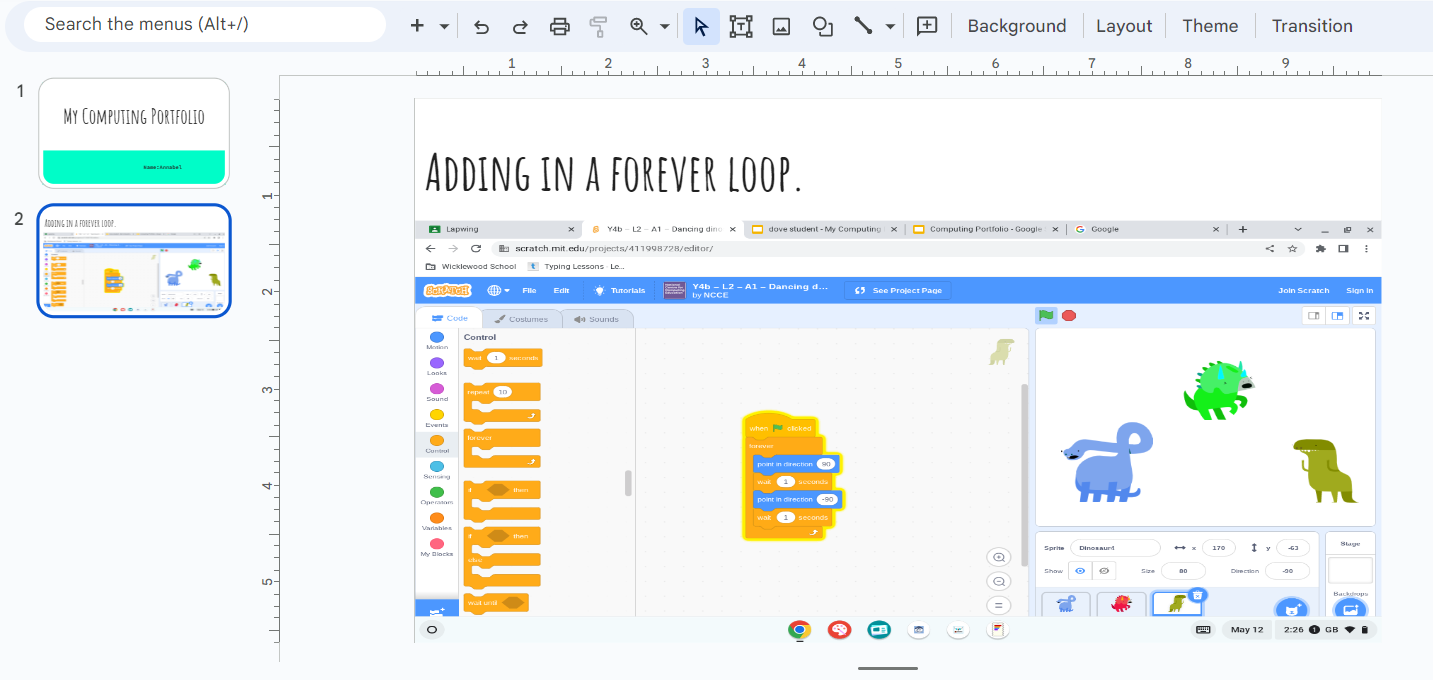1433x680 pixels.
Task: Click the Theme button
Action: tap(1210, 26)
